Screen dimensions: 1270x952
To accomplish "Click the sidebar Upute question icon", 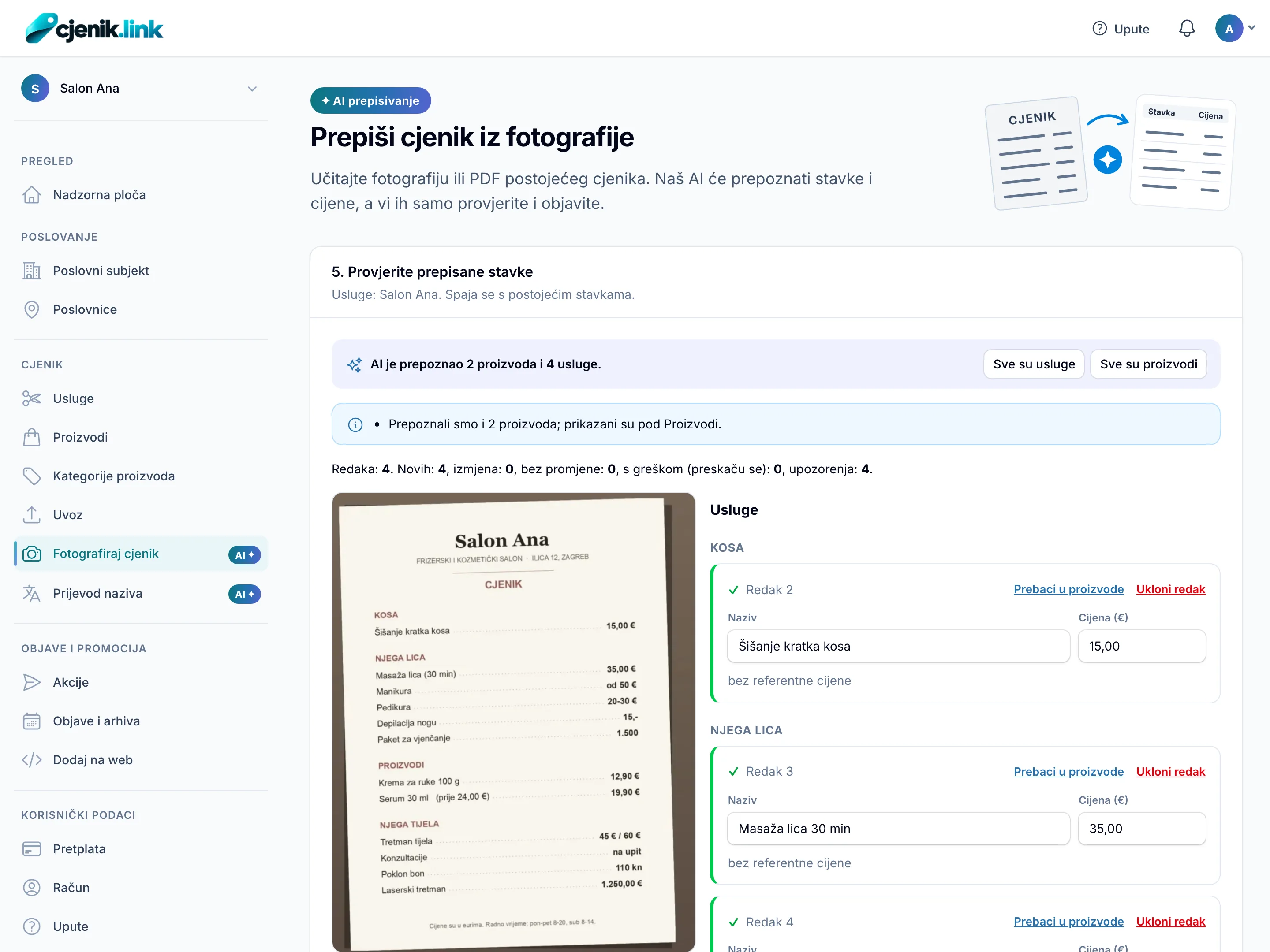I will point(32,926).
